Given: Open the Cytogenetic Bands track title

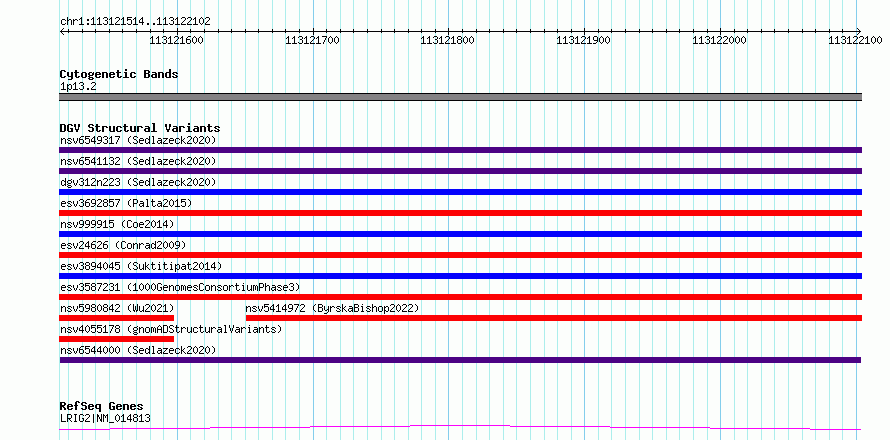Looking at the screenshot, I should [119, 74].
